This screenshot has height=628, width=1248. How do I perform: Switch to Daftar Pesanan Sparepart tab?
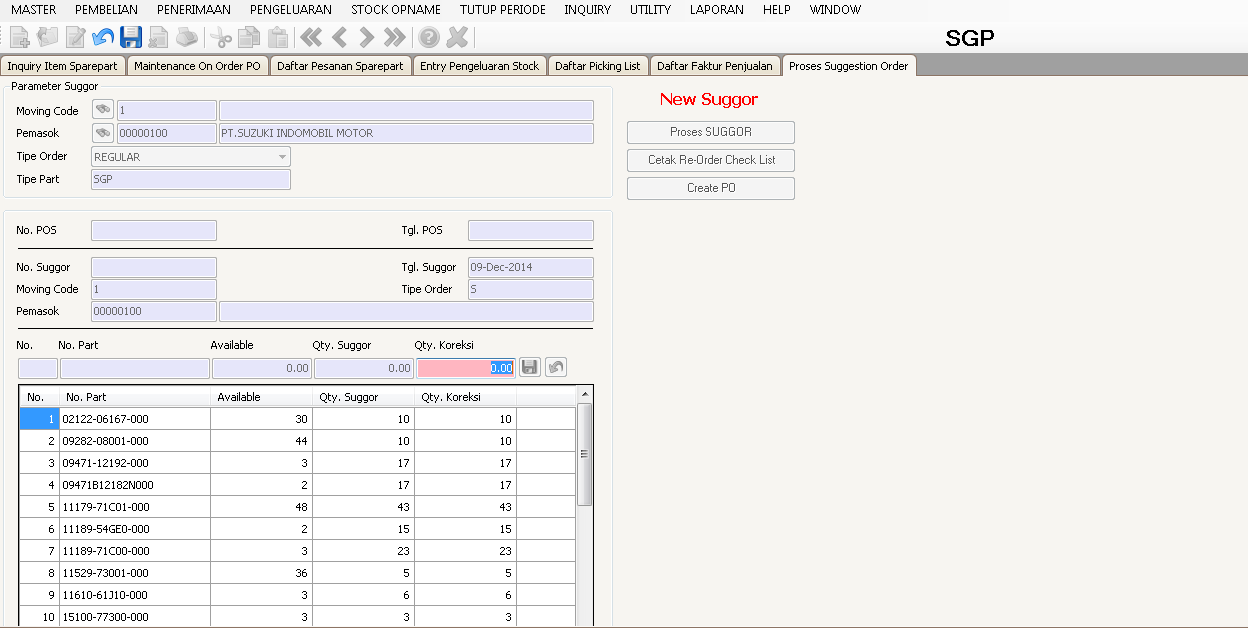340,66
